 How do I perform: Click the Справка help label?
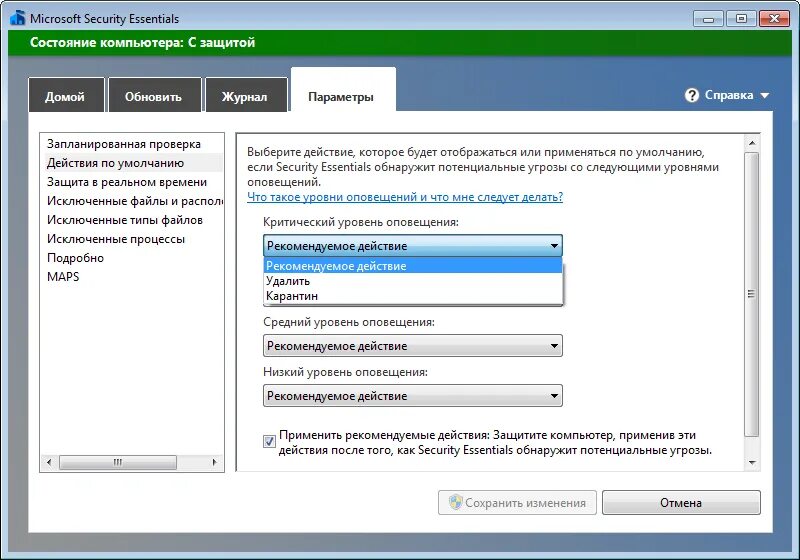tap(729, 95)
